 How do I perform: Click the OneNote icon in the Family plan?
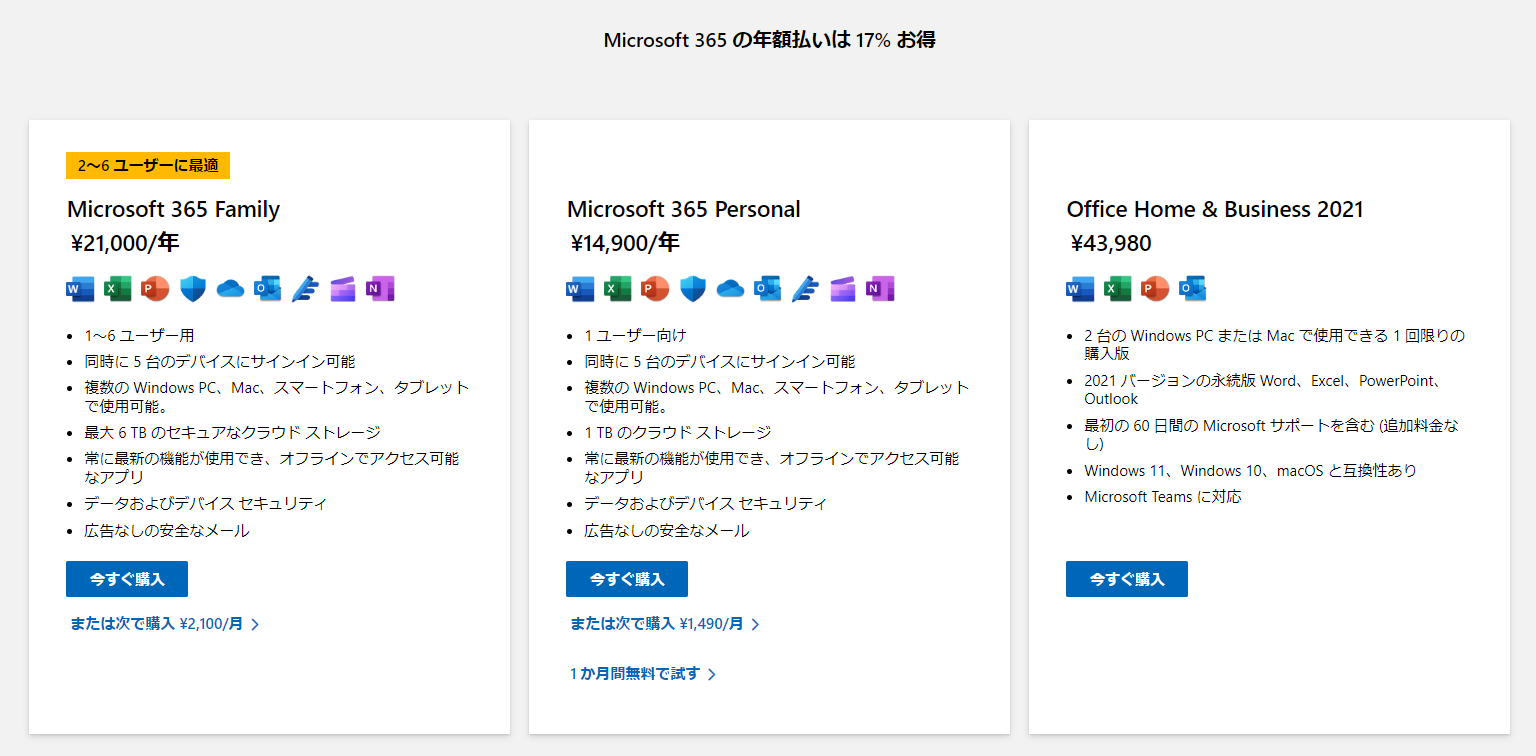pos(380,289)
